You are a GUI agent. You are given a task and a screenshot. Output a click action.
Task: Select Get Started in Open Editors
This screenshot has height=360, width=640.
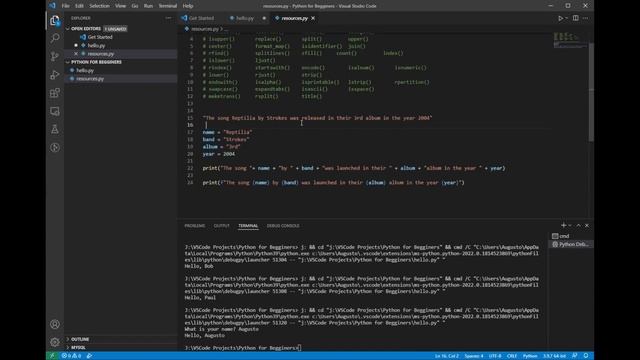coord(100,37)
